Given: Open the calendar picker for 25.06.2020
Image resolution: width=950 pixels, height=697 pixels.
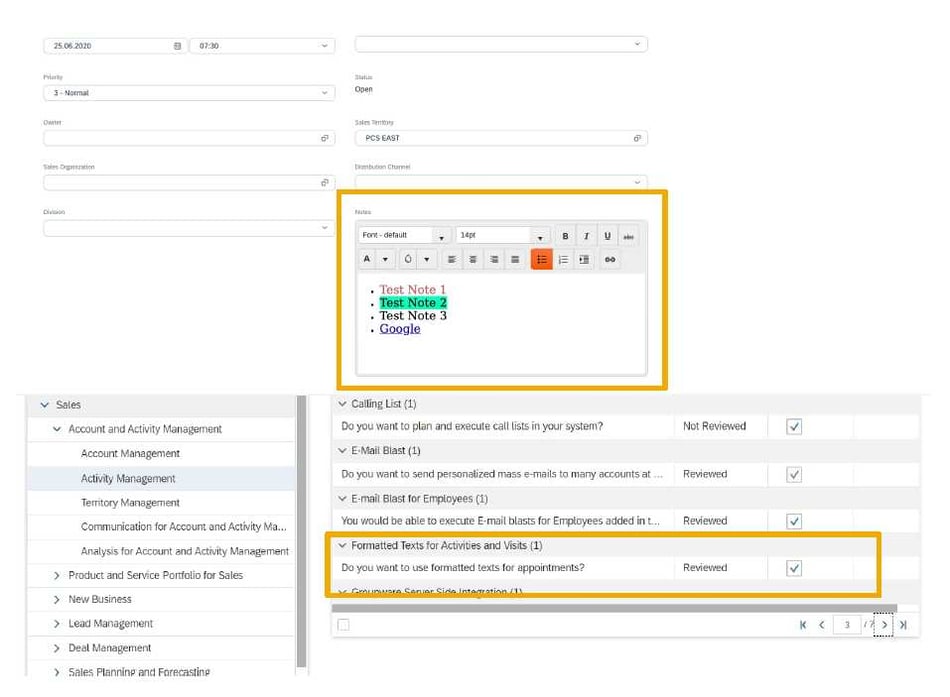Looking at the screenshot, I should pyautogui.click(x=178, y=46).
